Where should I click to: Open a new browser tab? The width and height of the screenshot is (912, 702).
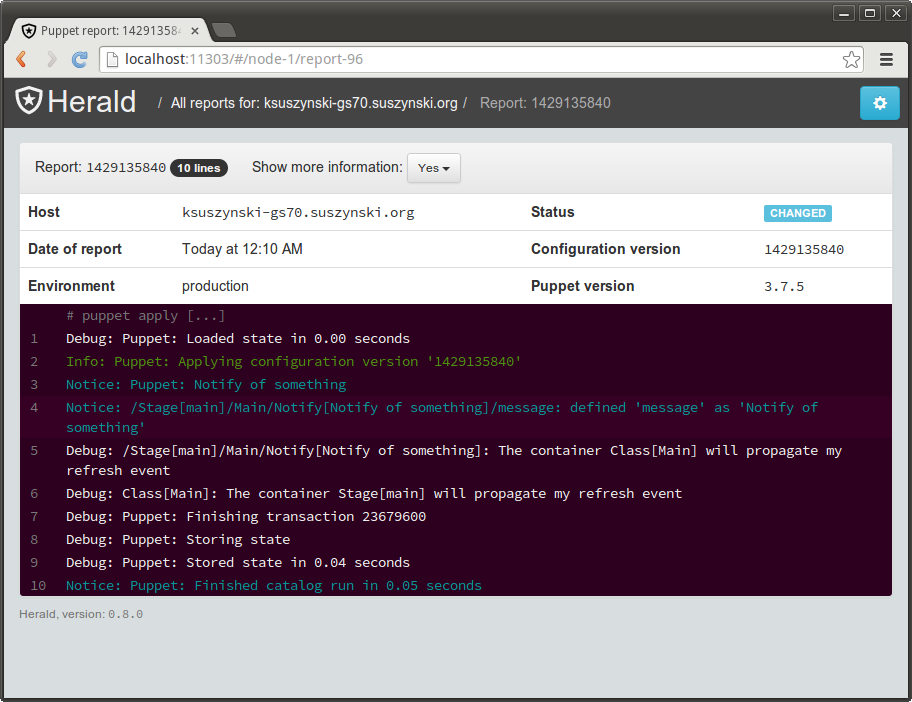pyautogui.click(x=223, y=30)
